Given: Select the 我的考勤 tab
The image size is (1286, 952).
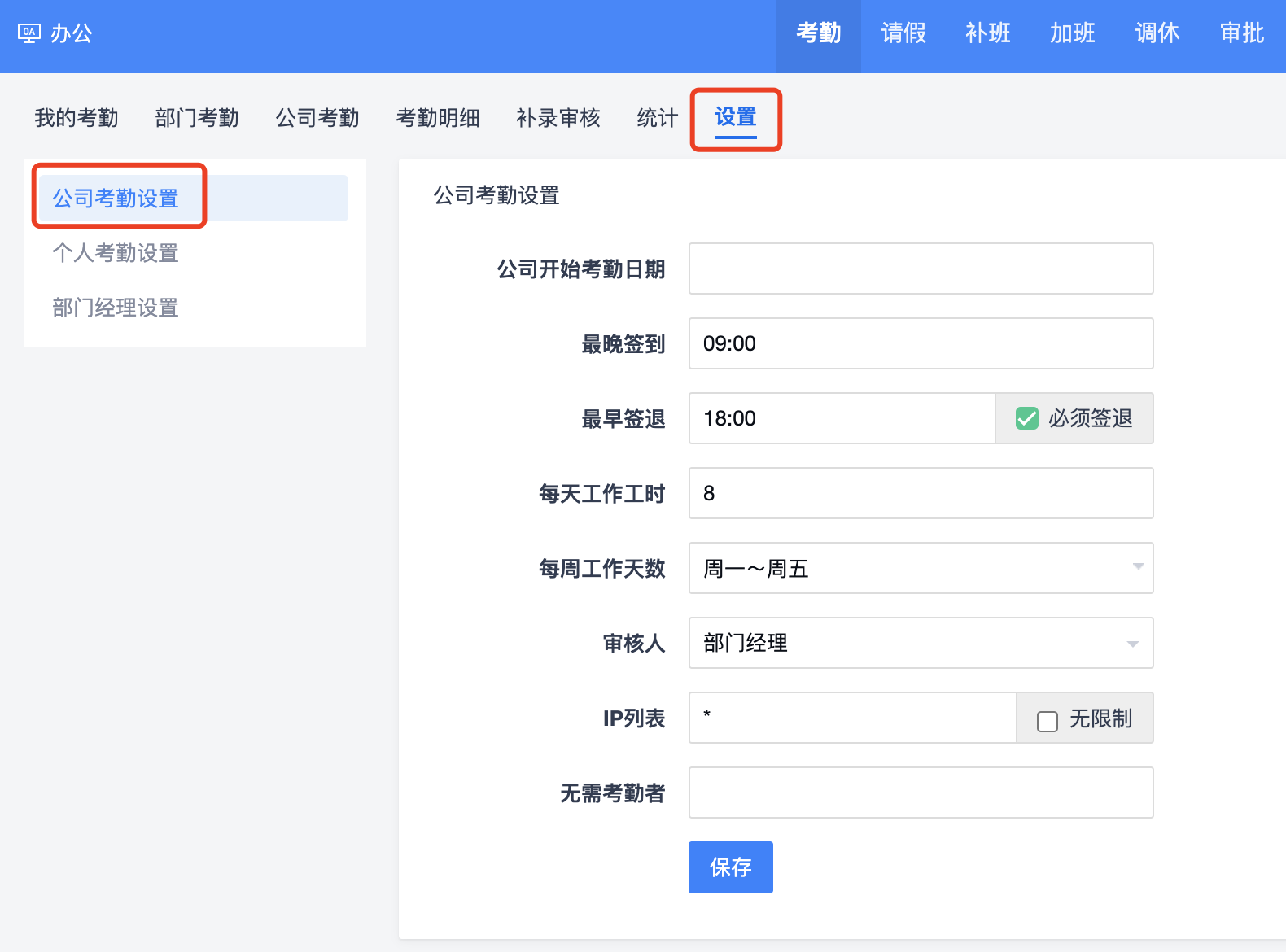Looking at the screenshot, I should click(77, 118).
